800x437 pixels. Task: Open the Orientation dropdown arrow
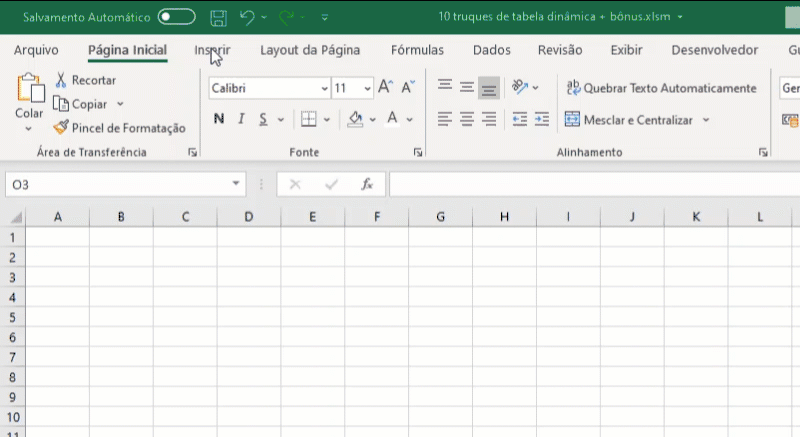[x=535, y=88]
